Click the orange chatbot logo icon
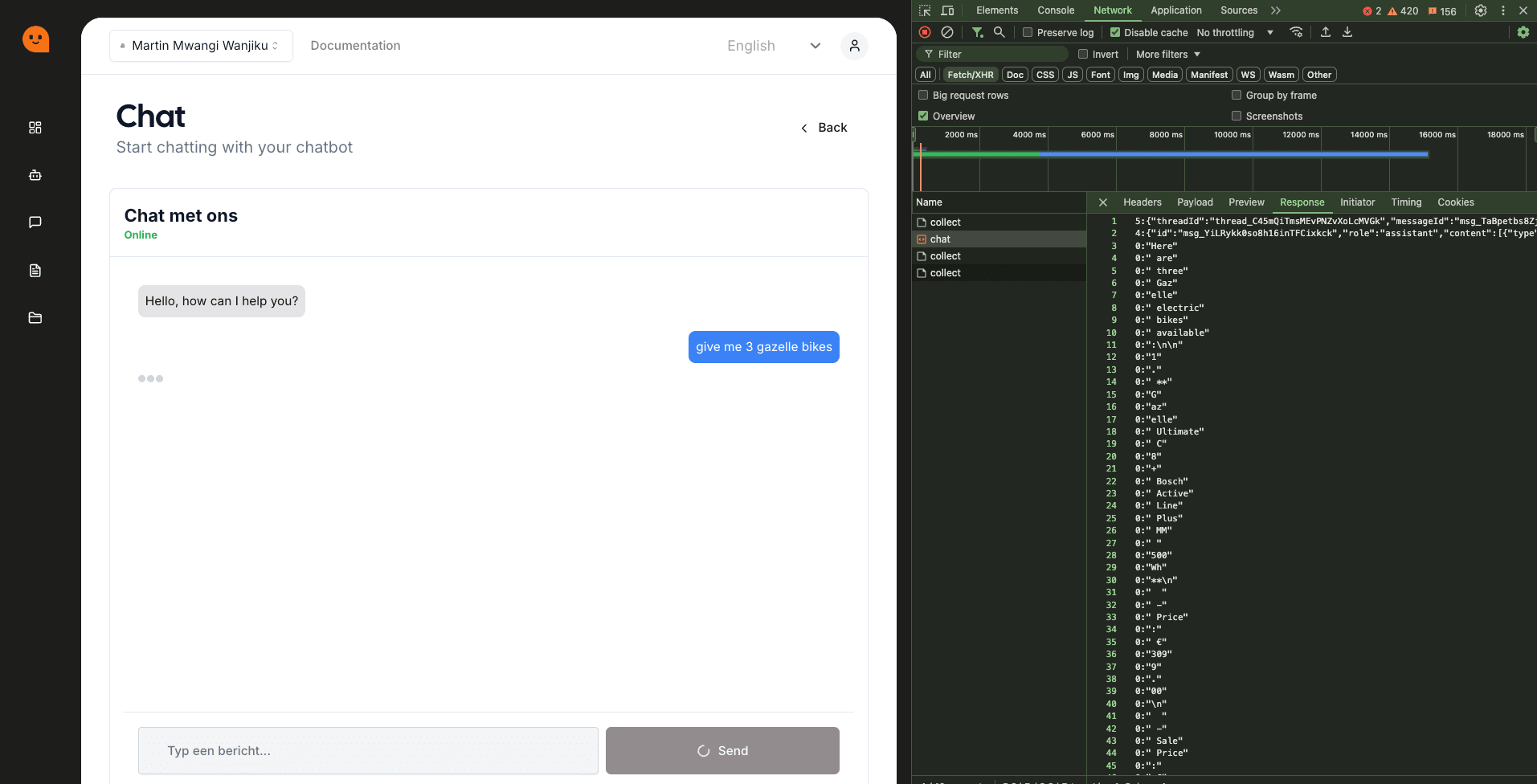Image resolution: width=1537 pixels, height=784 pixels. [35, 39]
